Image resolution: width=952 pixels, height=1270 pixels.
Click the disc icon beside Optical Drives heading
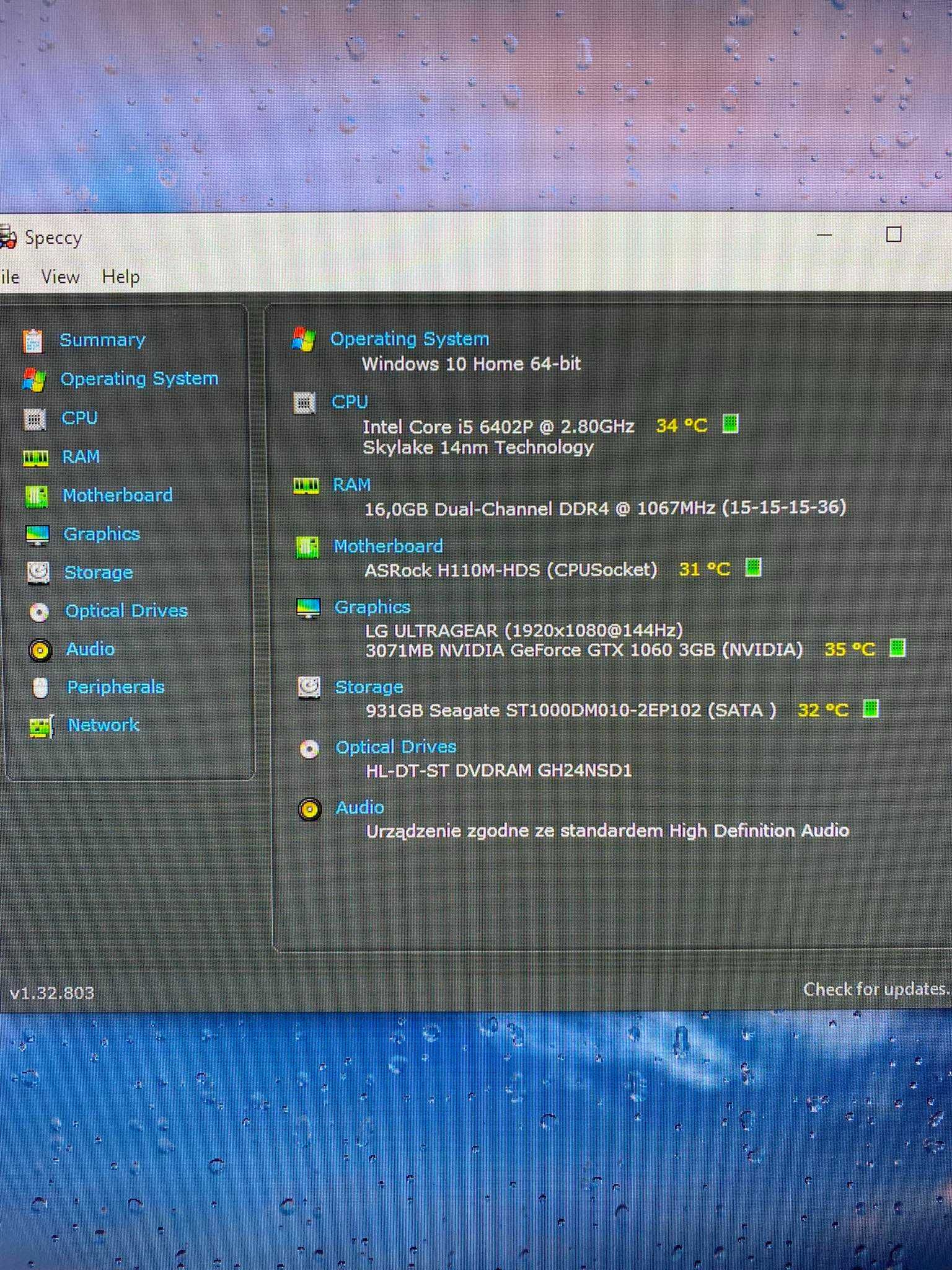pos(309,749)
